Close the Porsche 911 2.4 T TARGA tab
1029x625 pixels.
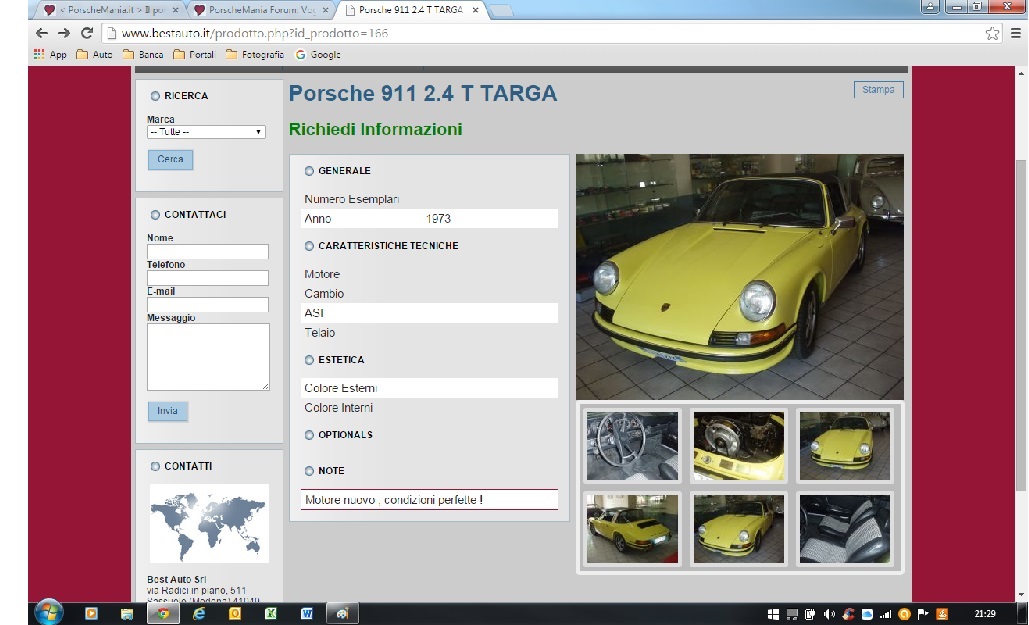click(475, 10)
